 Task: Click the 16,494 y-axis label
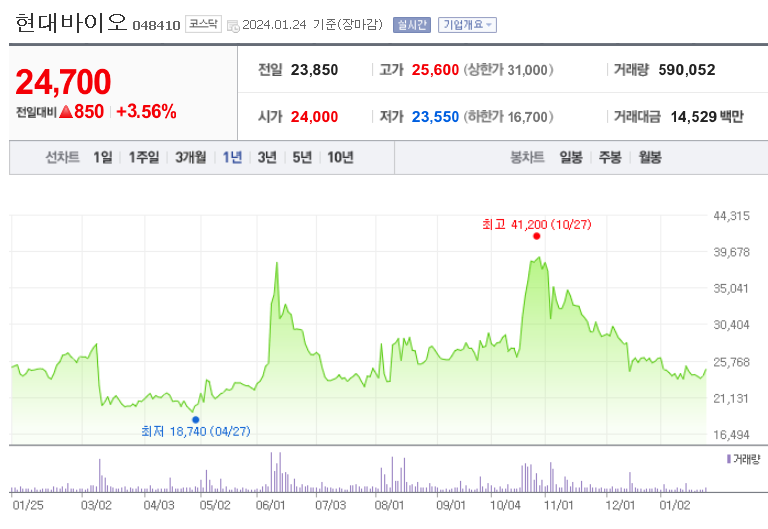pyautogui.click(x=731, y=434)
